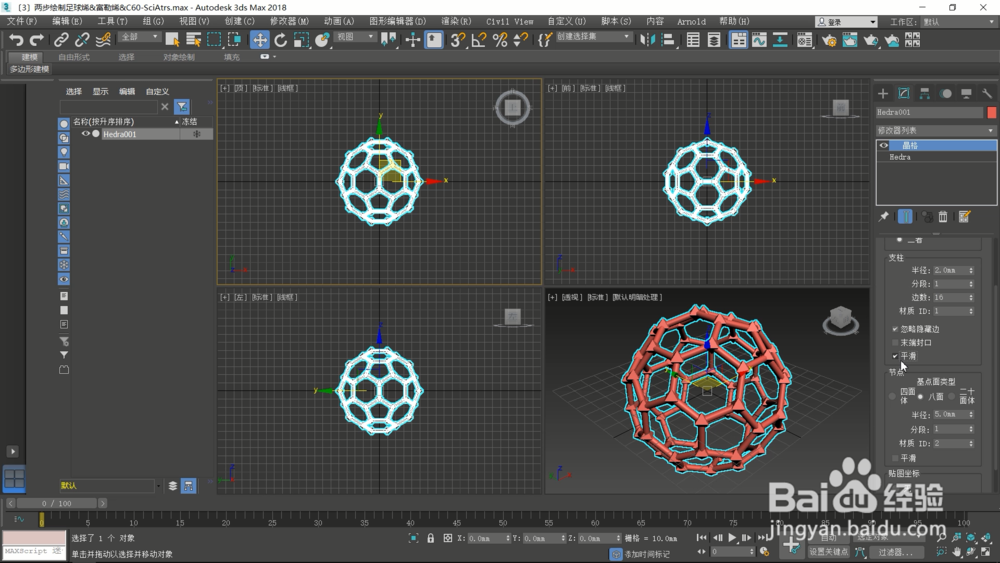Image resolution: width=1000 pixels, height=563 pixels.
Task: Click Play Animation button
Action: tap(732, 537)
